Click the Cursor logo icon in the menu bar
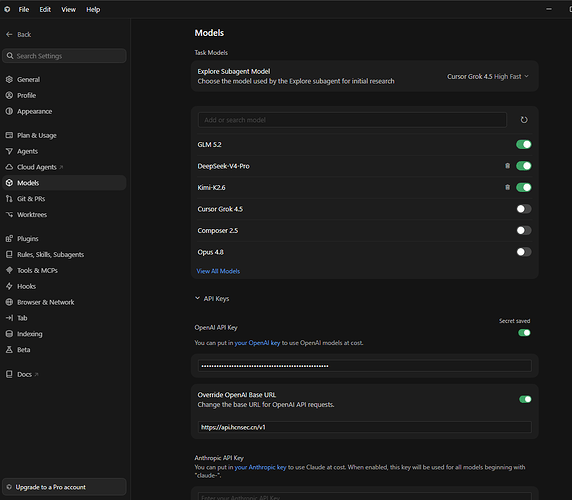This screenshot has width=572, height=500. click(7, 9)
